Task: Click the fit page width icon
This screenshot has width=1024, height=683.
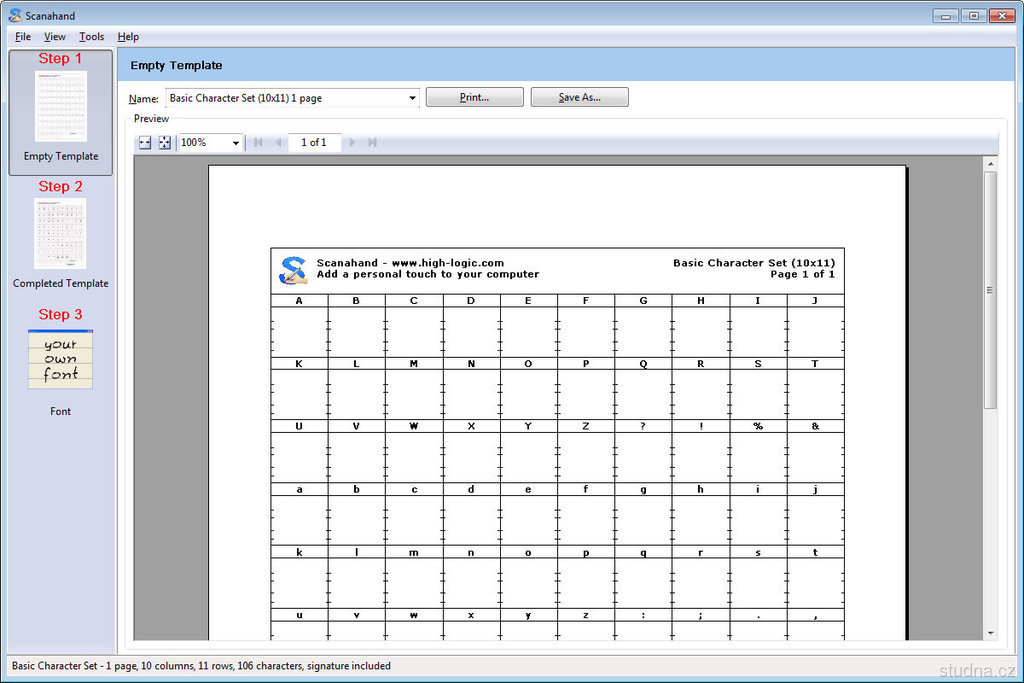Action: click(145, 143)
